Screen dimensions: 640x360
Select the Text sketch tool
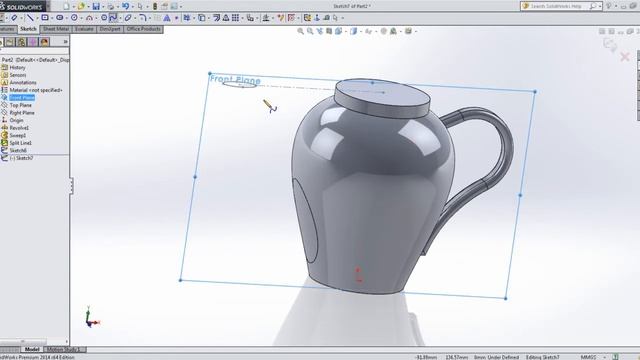point(167,18)
